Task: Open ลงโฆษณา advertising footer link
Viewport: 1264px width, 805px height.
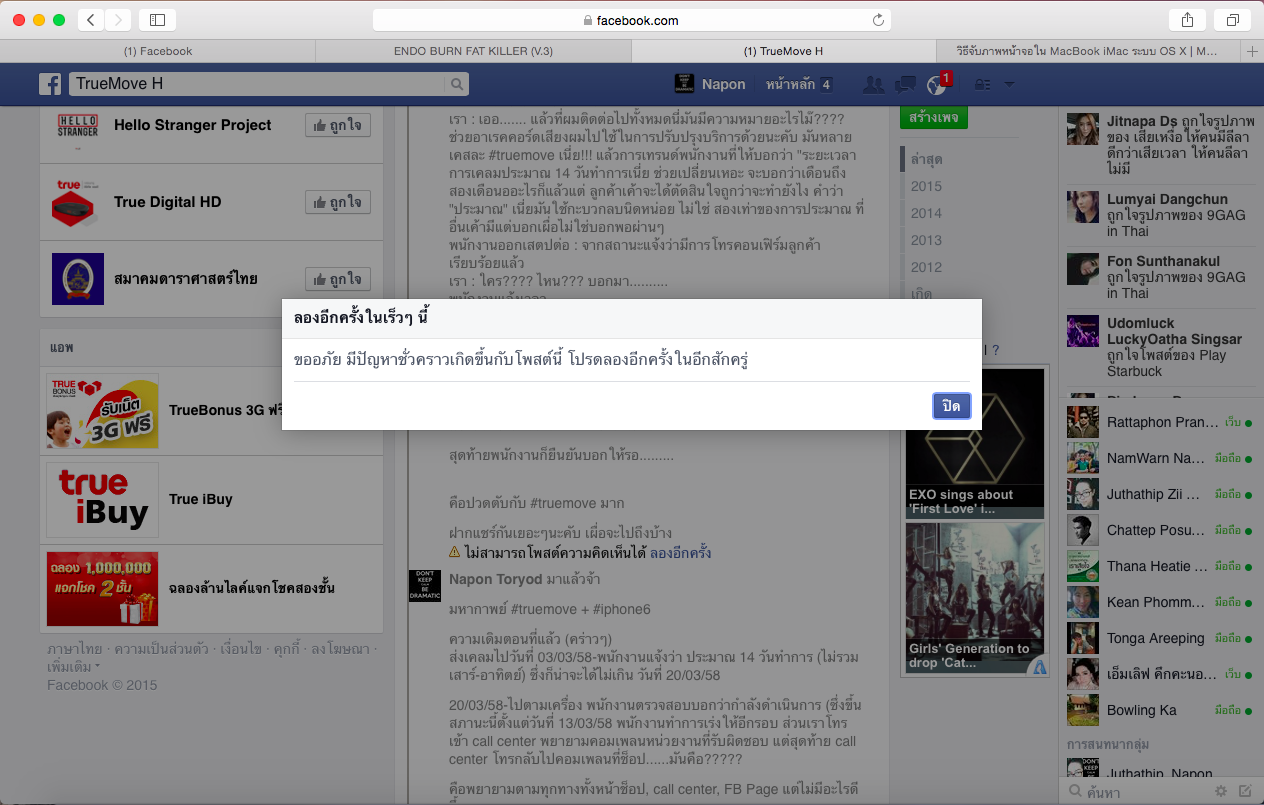Action: coord(340,649)
